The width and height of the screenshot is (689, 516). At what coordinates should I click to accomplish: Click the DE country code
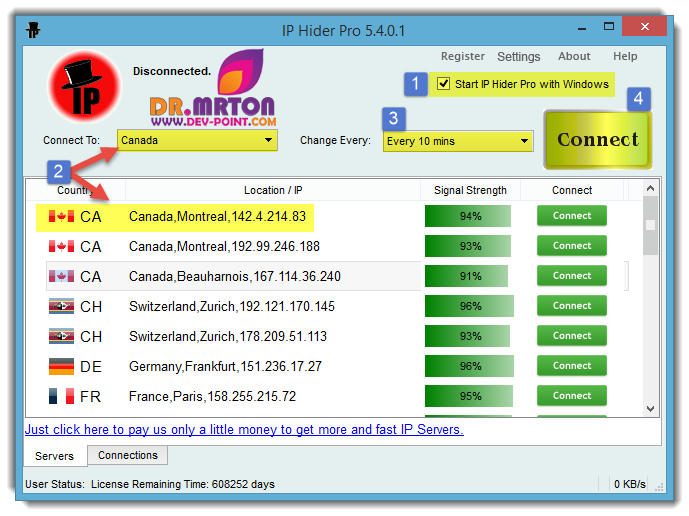pos(91,367)
